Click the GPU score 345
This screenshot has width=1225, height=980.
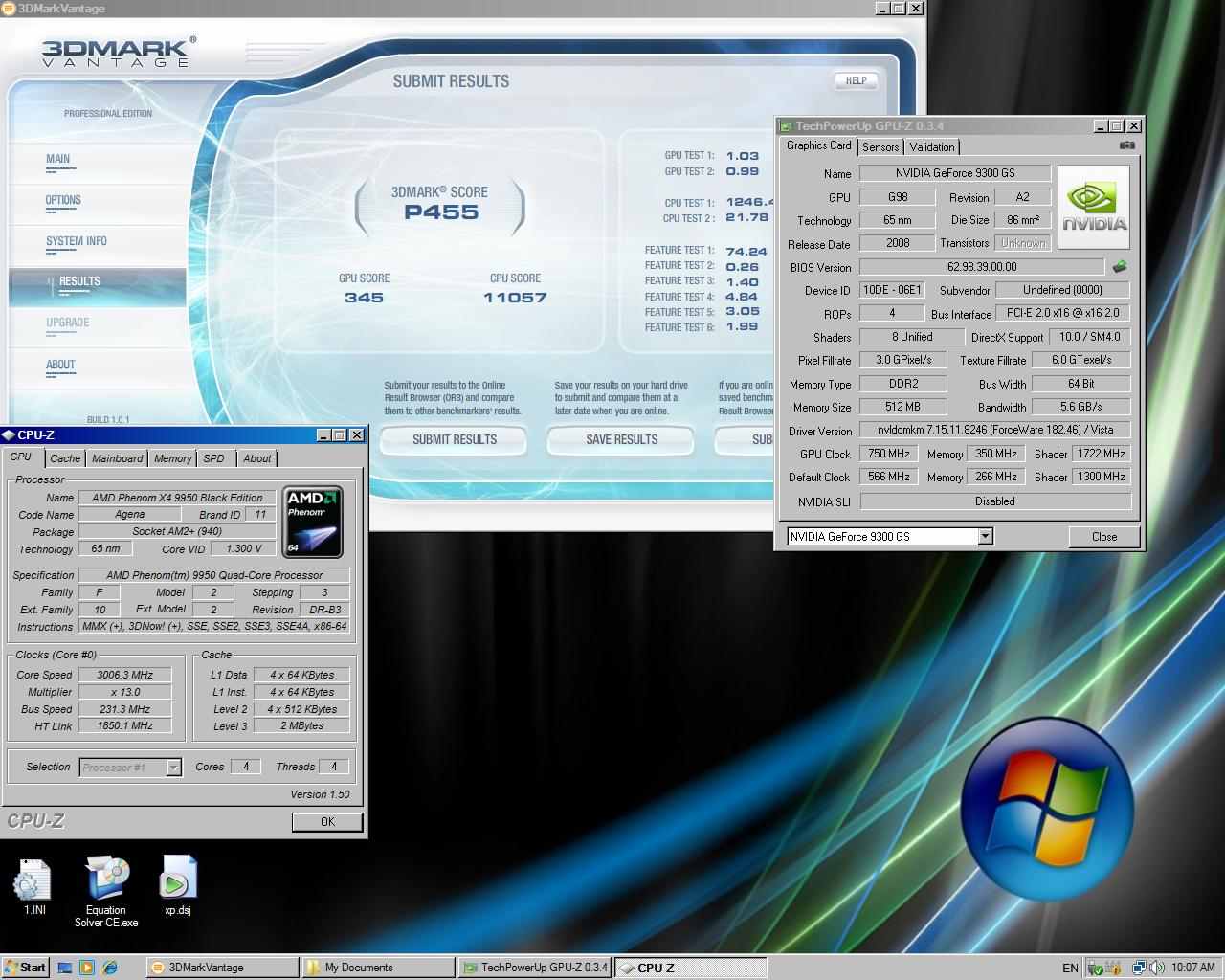click(x=364, y=298)
